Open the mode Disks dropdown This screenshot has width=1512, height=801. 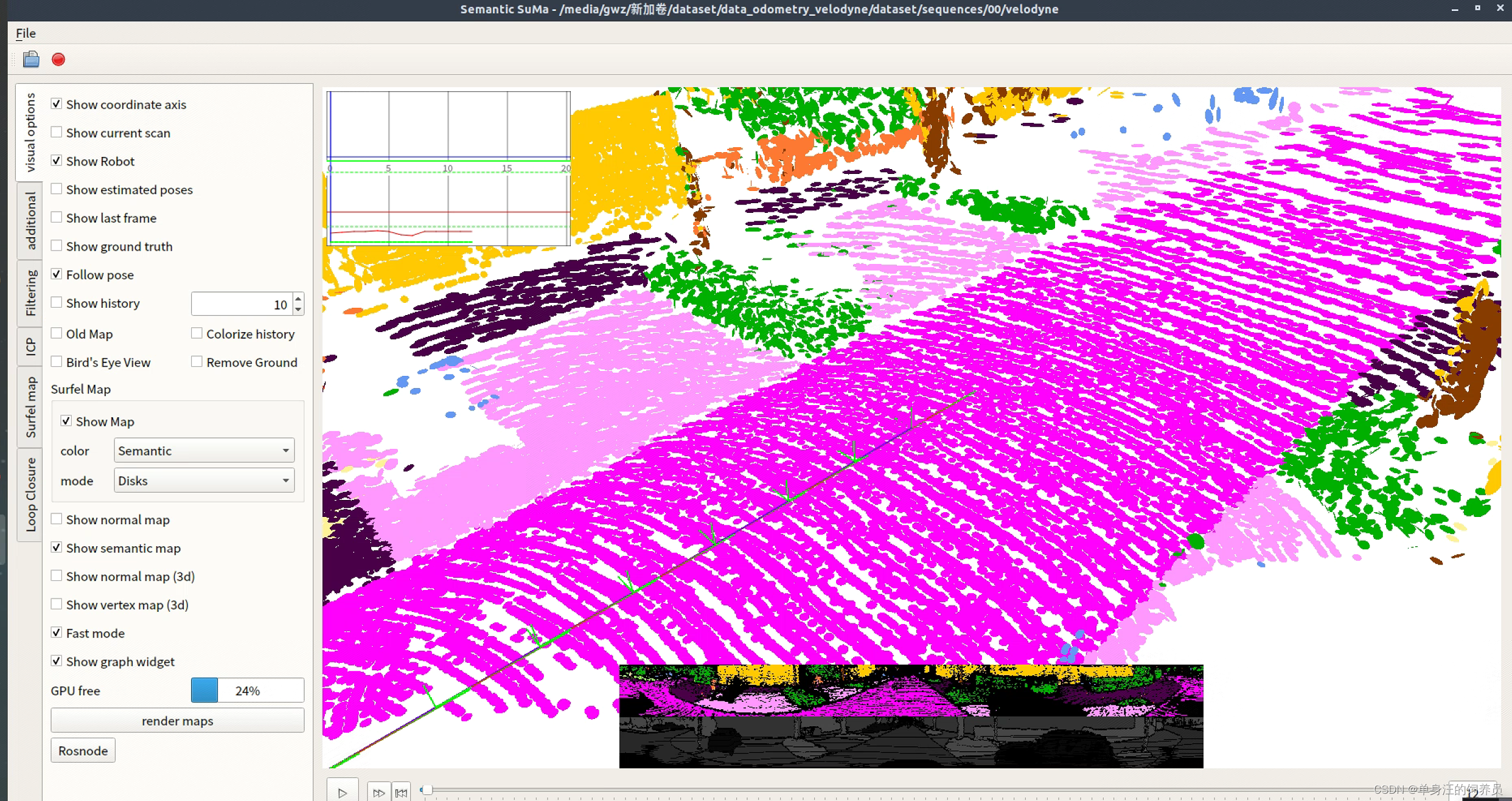[204, 480]
